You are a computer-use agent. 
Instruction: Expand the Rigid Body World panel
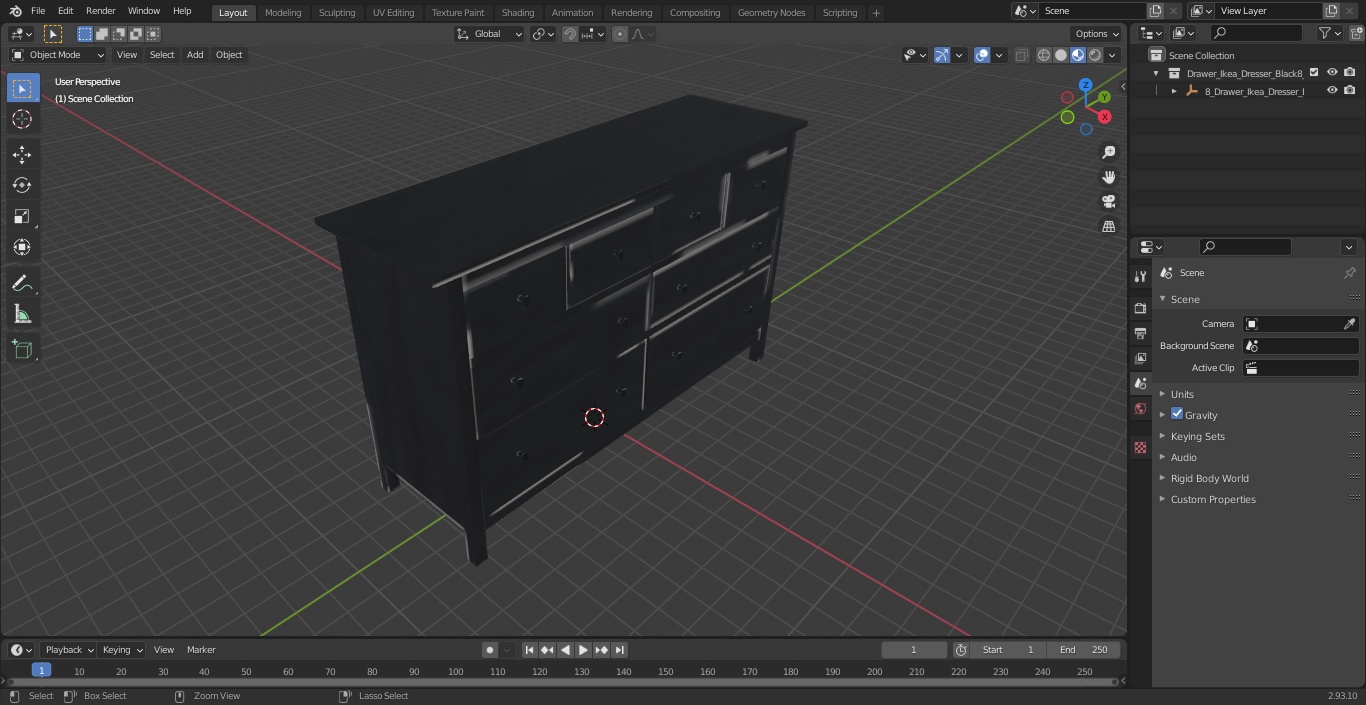coord(1209,478)
